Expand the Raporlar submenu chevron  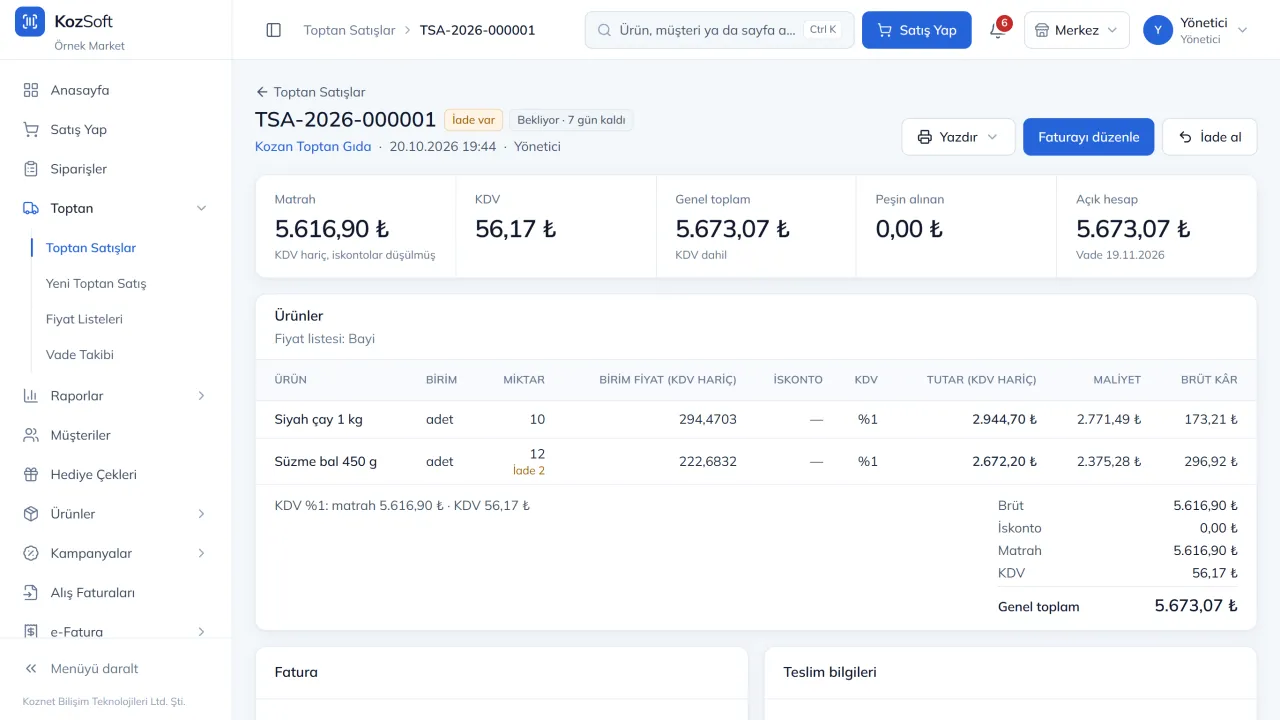click(201, 396)
